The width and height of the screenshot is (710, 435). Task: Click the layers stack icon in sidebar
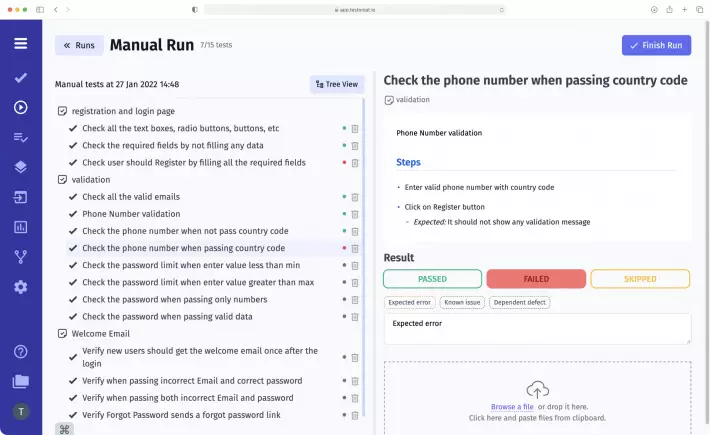tap(20, 167)
